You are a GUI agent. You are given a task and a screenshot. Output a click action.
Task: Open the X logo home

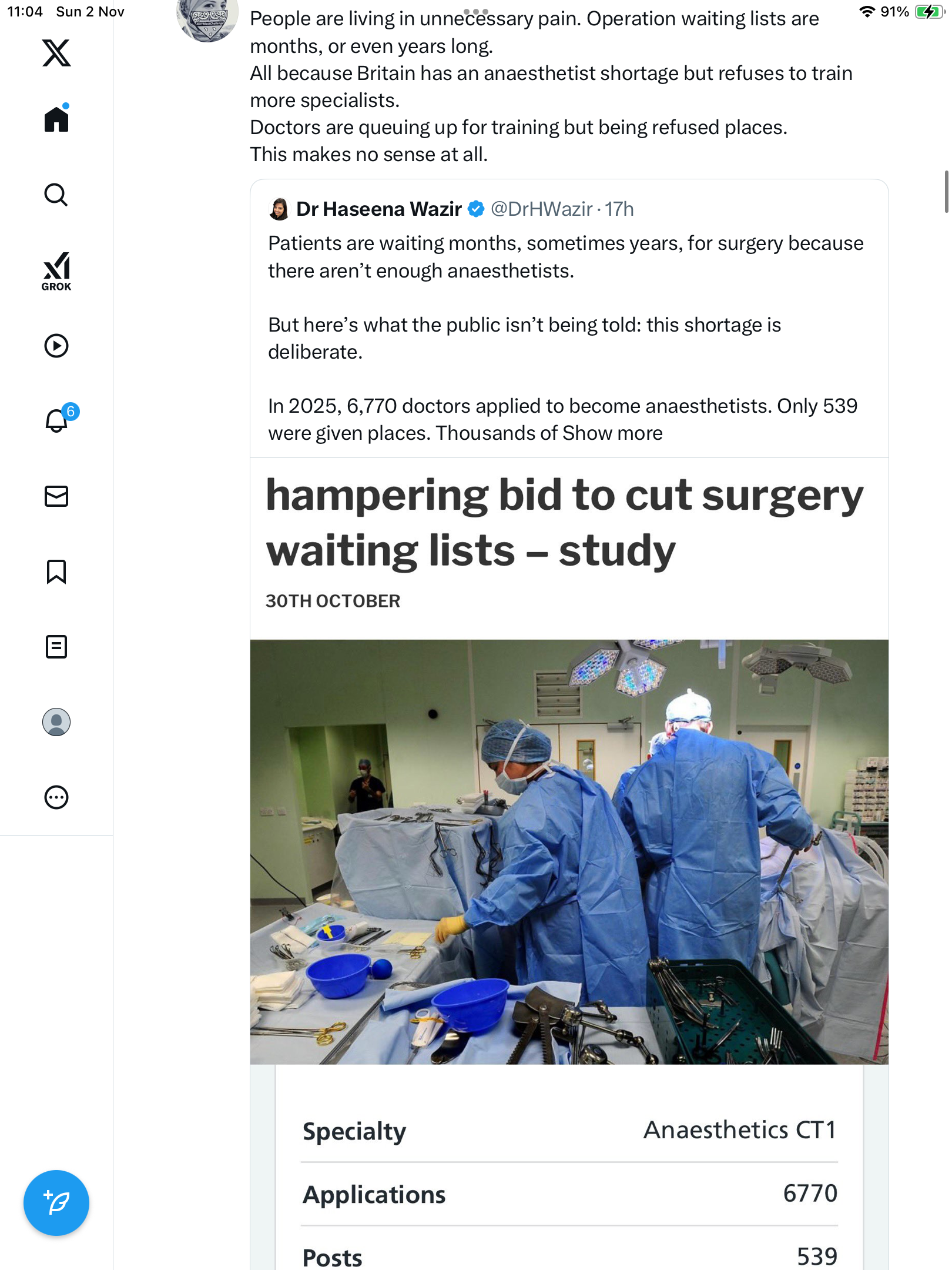coord(56,53)
